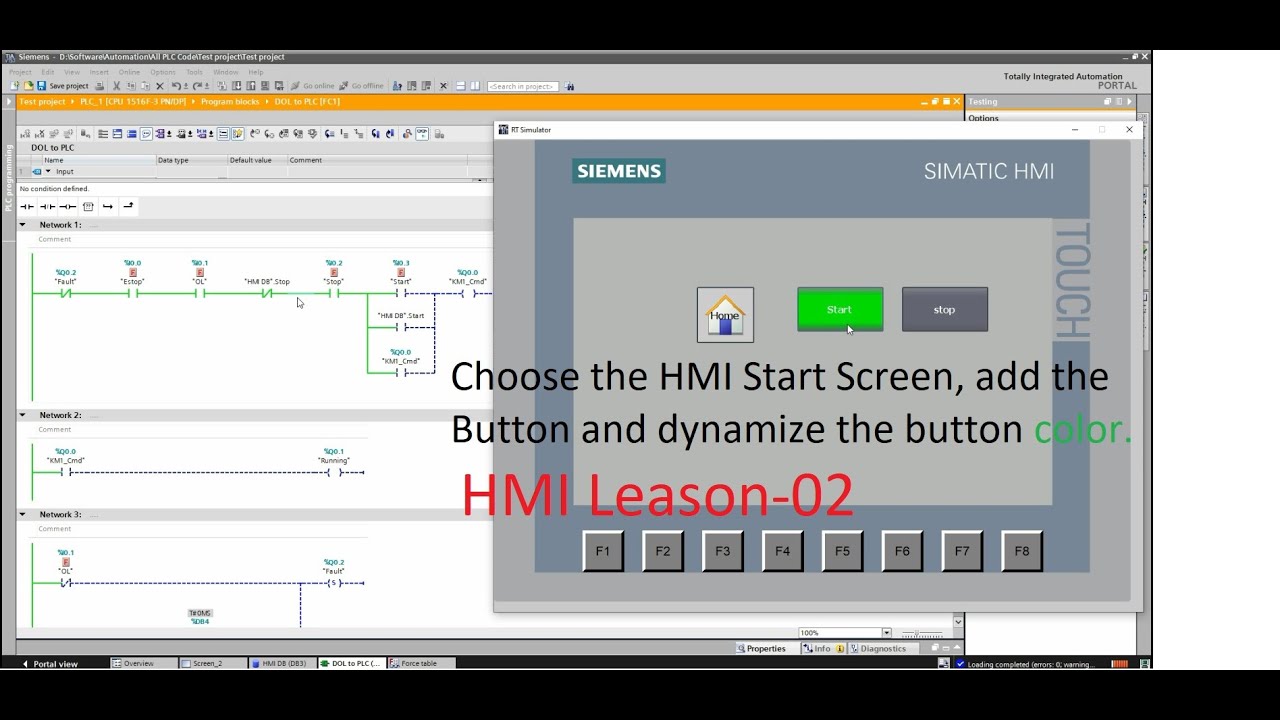Close all networks icon in editor toolbar

pos(132,134)
